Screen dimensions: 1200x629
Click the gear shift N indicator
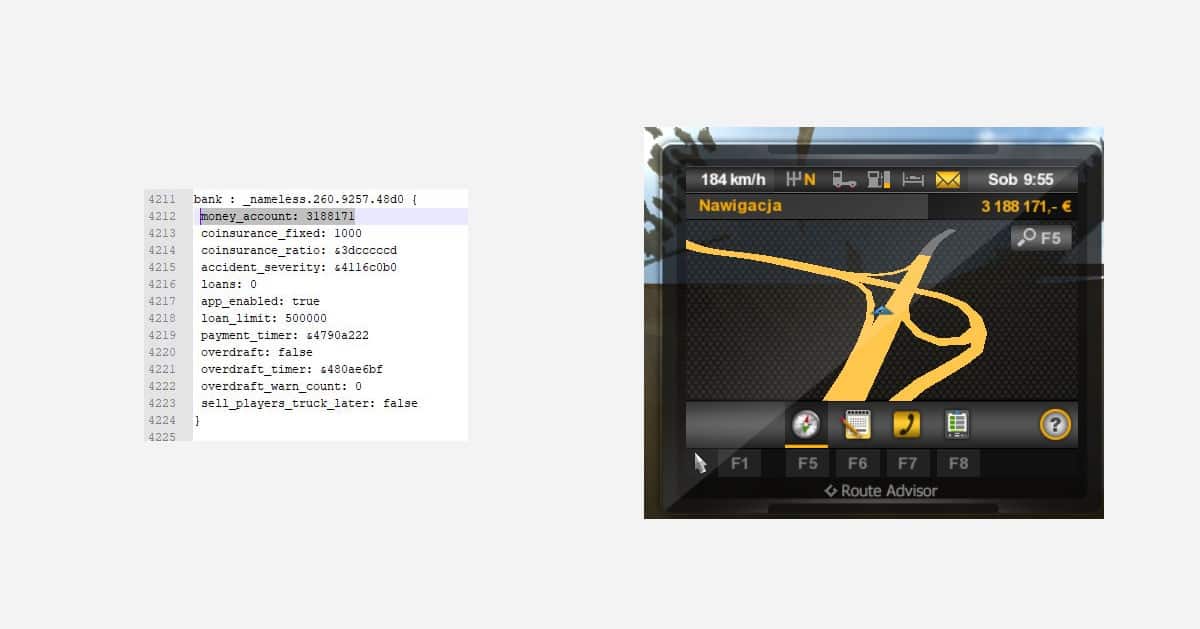802,180
